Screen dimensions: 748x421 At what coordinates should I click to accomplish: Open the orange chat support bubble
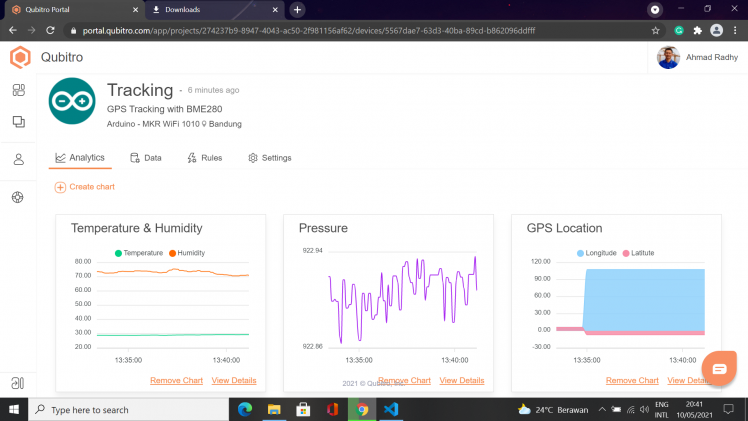click(x=719, y=369)
